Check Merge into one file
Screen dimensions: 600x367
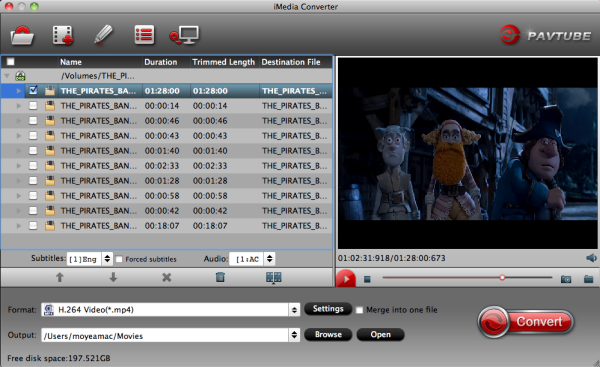[x=359, y=310]
